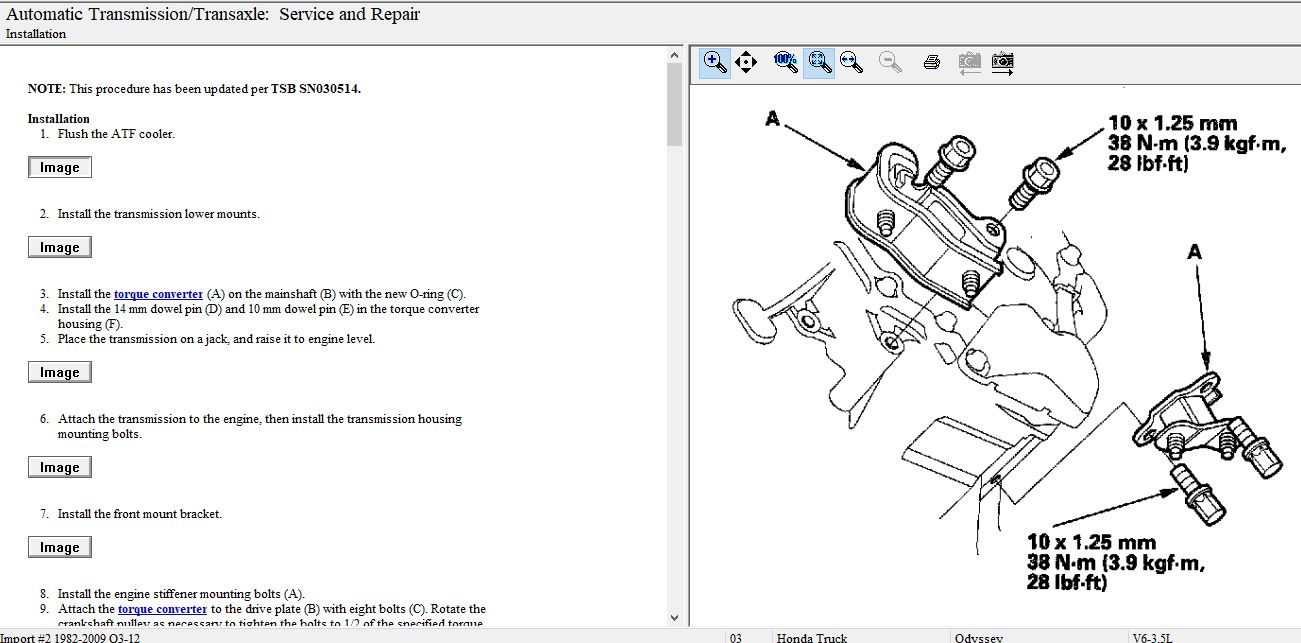Click the text pane scroll up arrow
1301x643 pixels.
(x=674, y=54)
